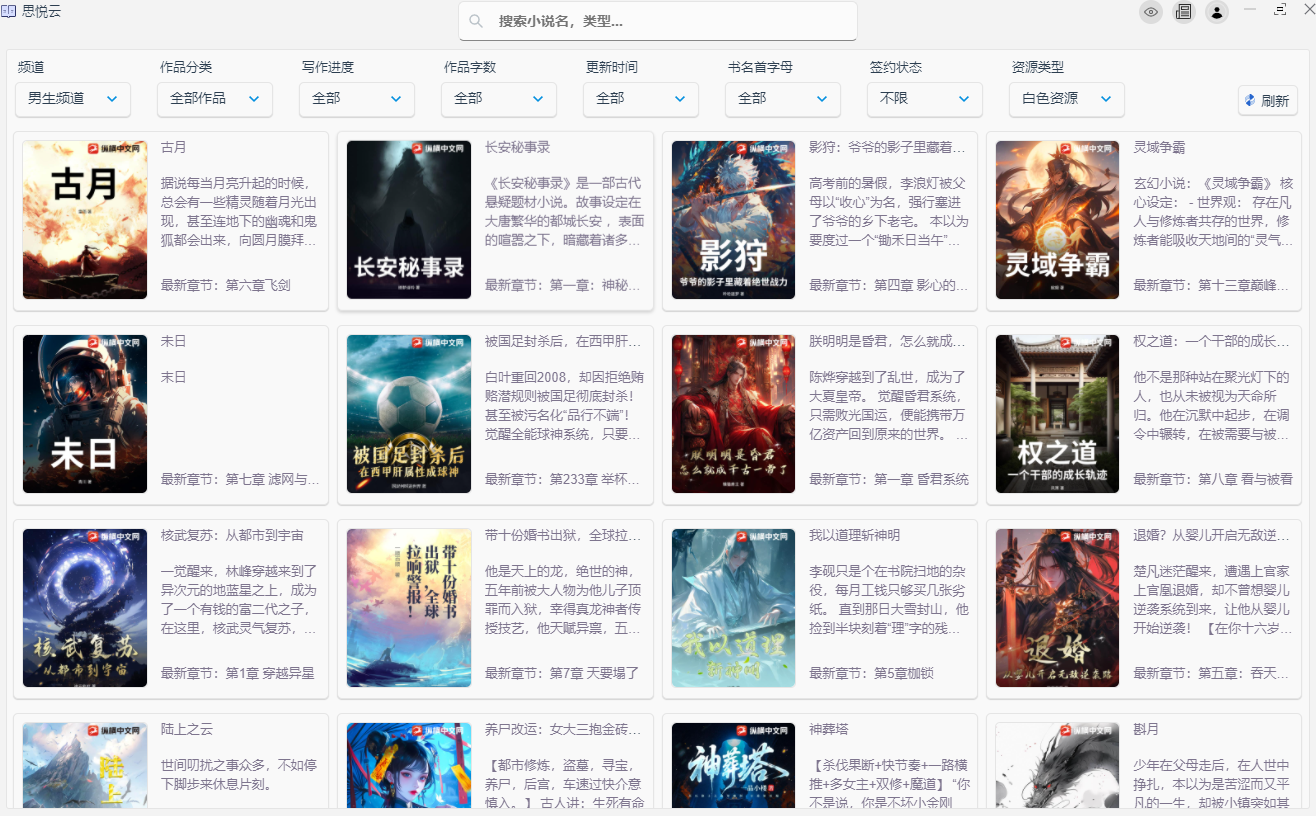
Task: Click the 思悦云 book logo icon
Action: (9, 11)
